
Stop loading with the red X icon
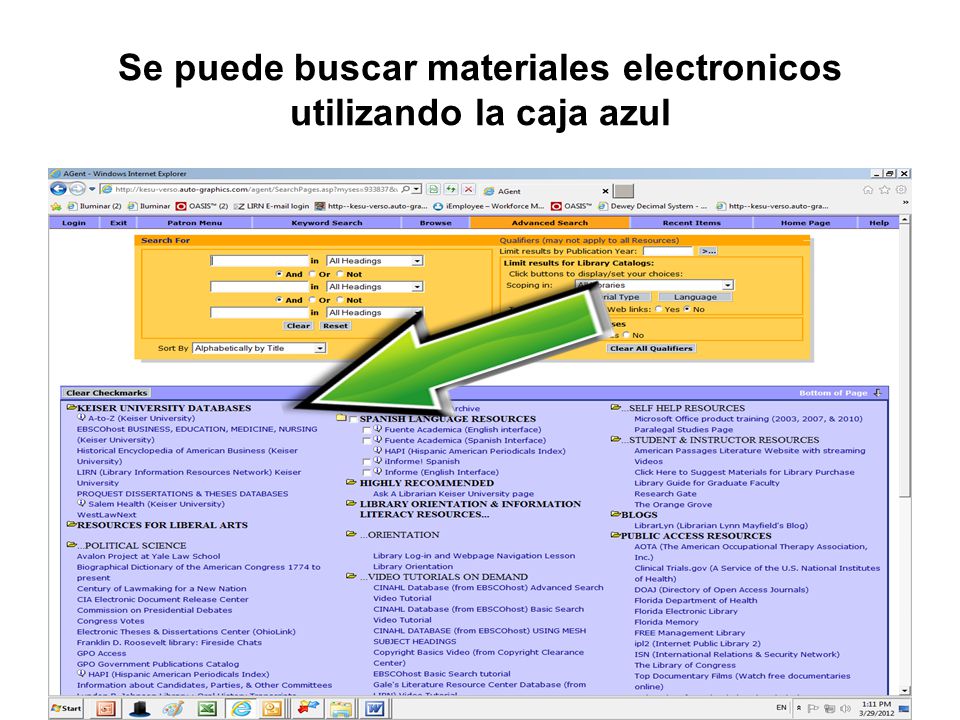[468, 189]
